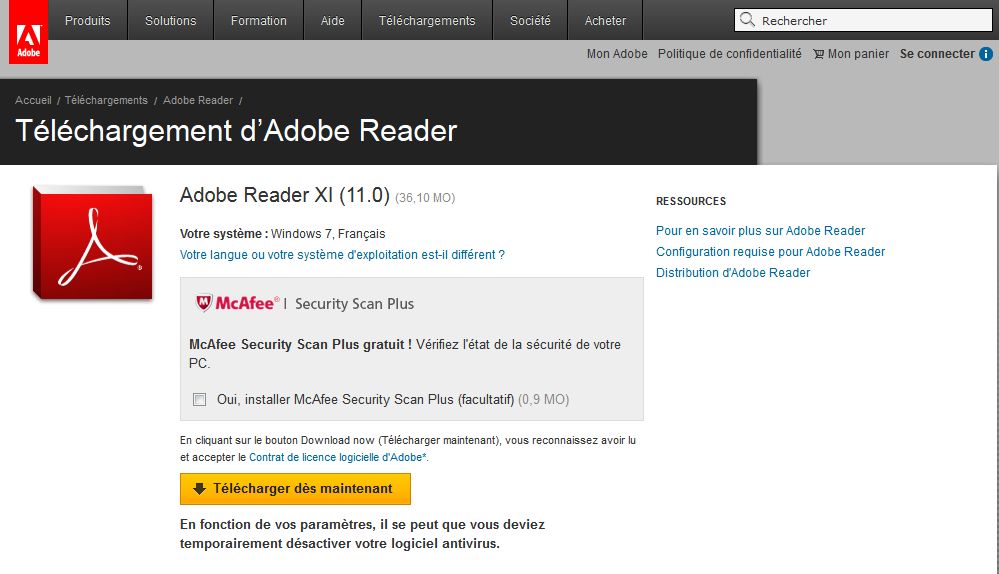Select the Formation menu item
Viewport: 999px width, 574px height.
pyautogui.click(x=259, y=20)
